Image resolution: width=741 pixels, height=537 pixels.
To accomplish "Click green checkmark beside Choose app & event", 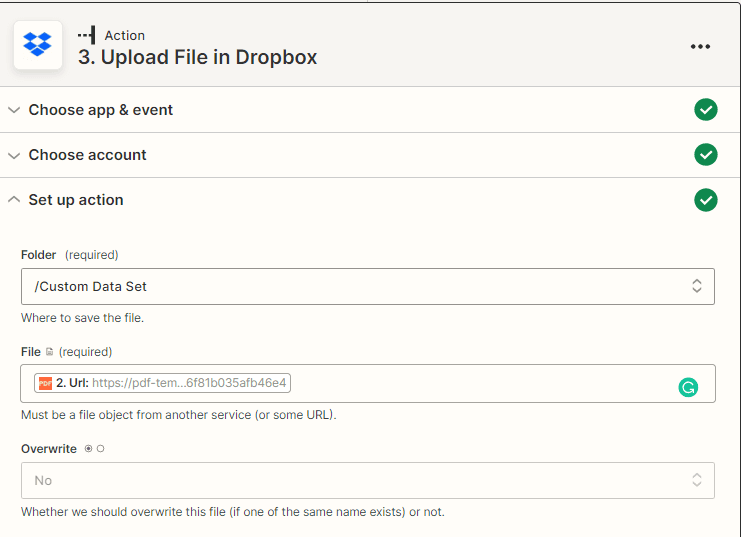I will 706,110.
